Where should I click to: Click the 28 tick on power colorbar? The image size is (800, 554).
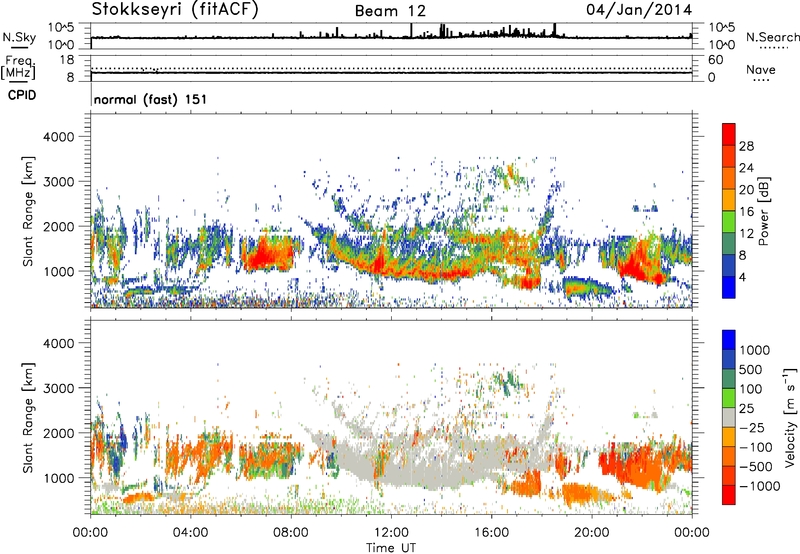click(x=746, y=146)
